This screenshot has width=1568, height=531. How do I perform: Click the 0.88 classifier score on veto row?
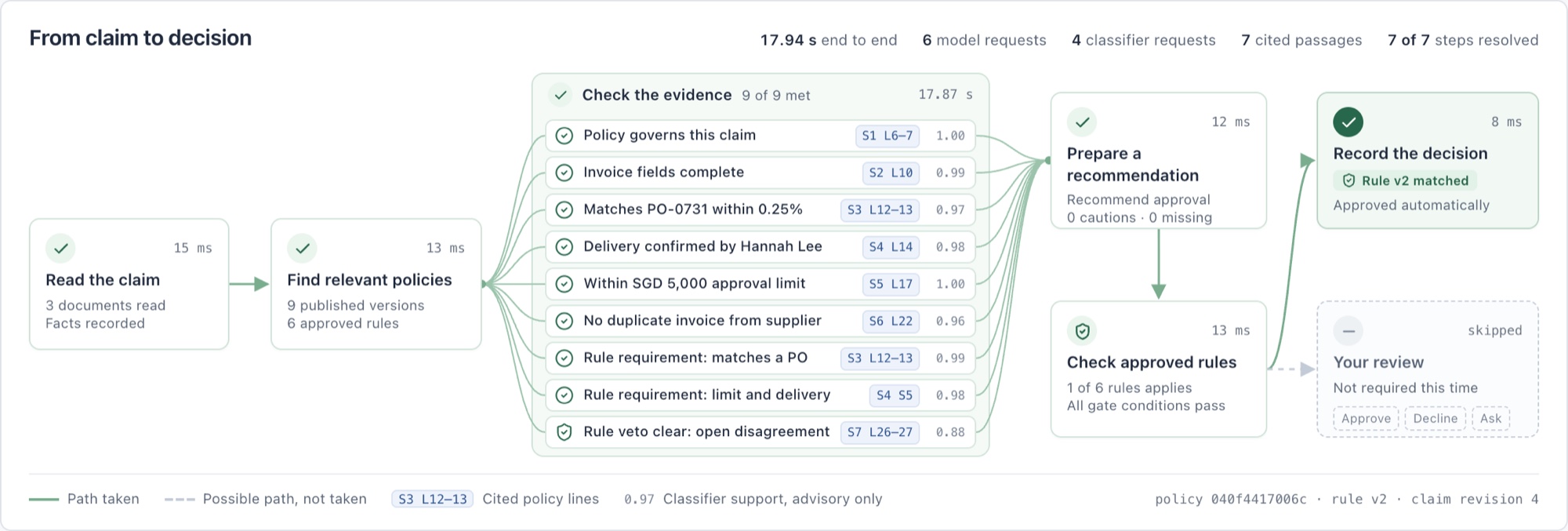coord(950,432)
